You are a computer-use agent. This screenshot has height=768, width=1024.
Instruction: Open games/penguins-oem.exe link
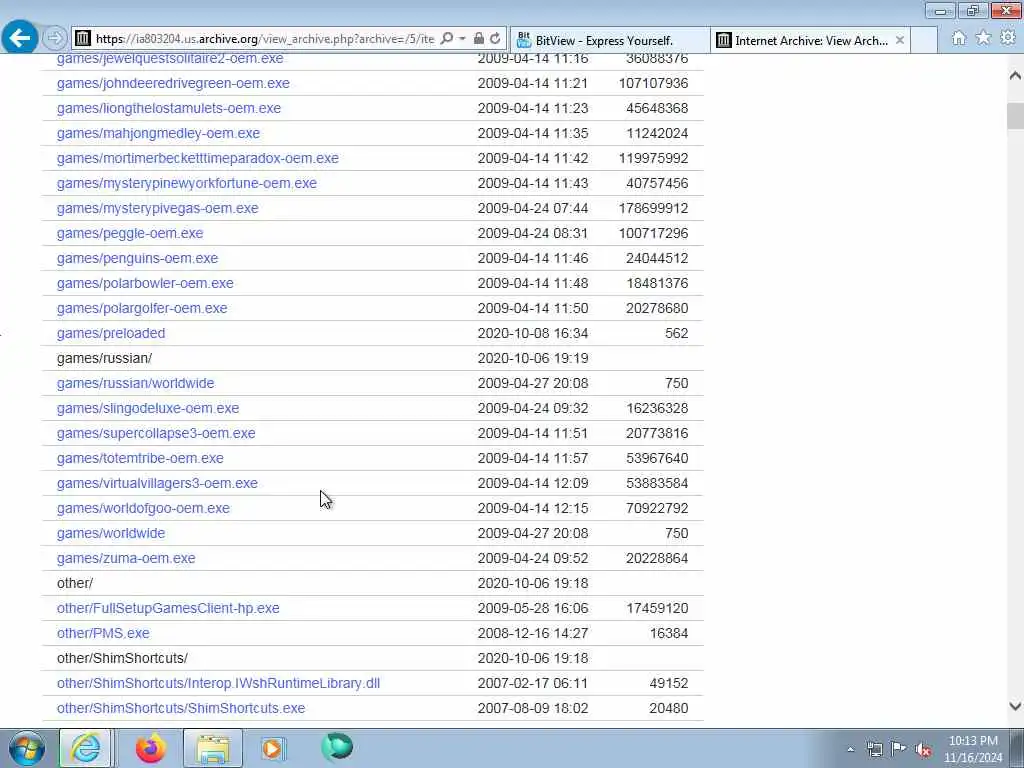coord(137,258)
